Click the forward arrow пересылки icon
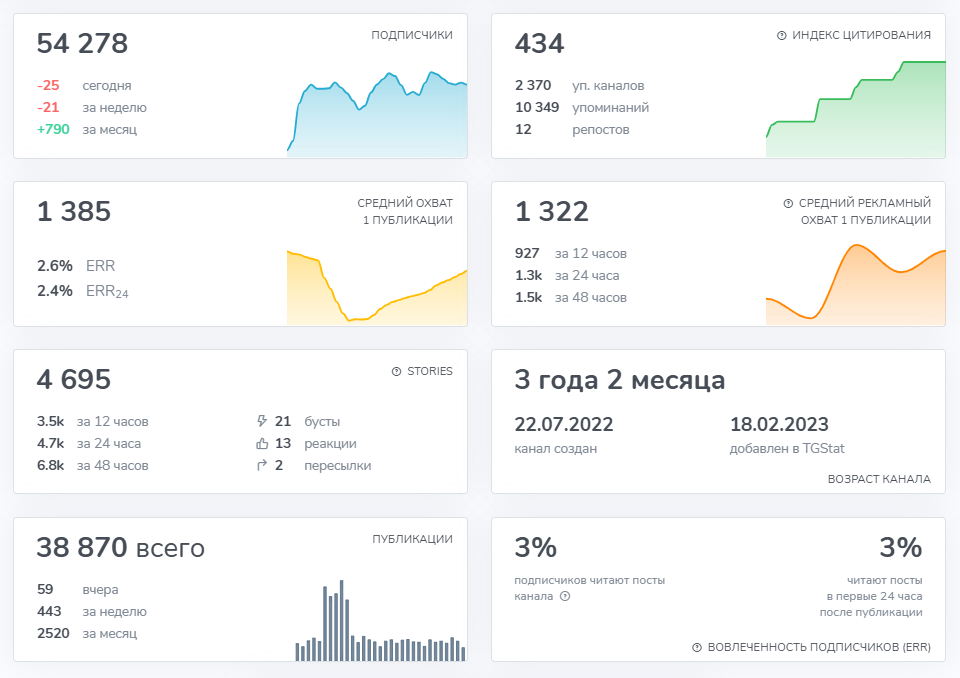This screenshot has width=960, height=678. point(262,466)
